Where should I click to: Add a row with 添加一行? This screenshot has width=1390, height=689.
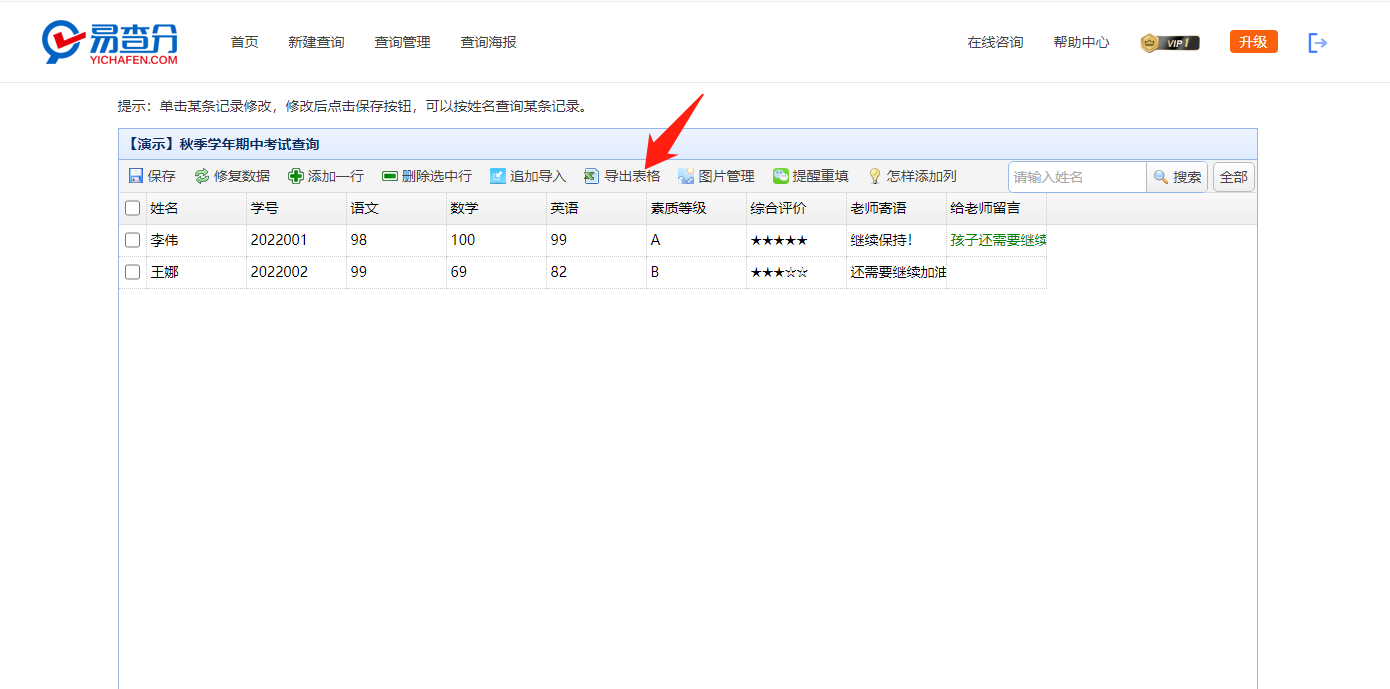point(326,176)
